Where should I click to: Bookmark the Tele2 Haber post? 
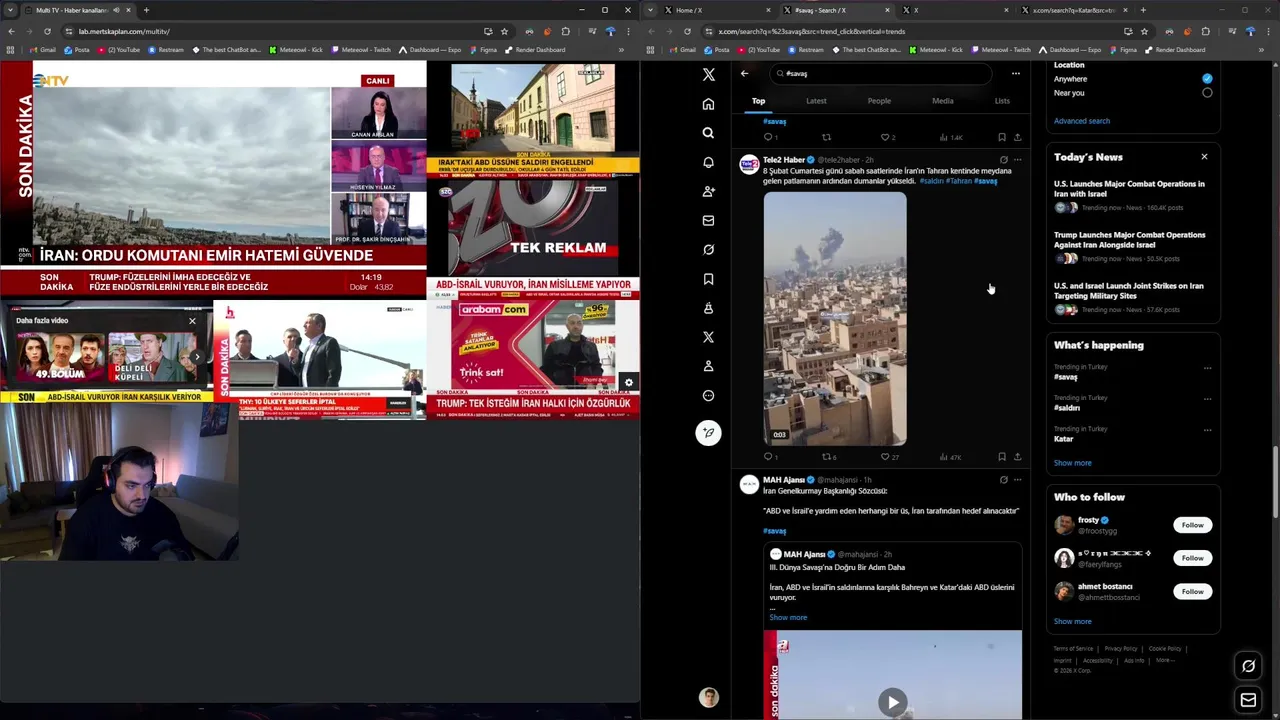coord(1002,457)
